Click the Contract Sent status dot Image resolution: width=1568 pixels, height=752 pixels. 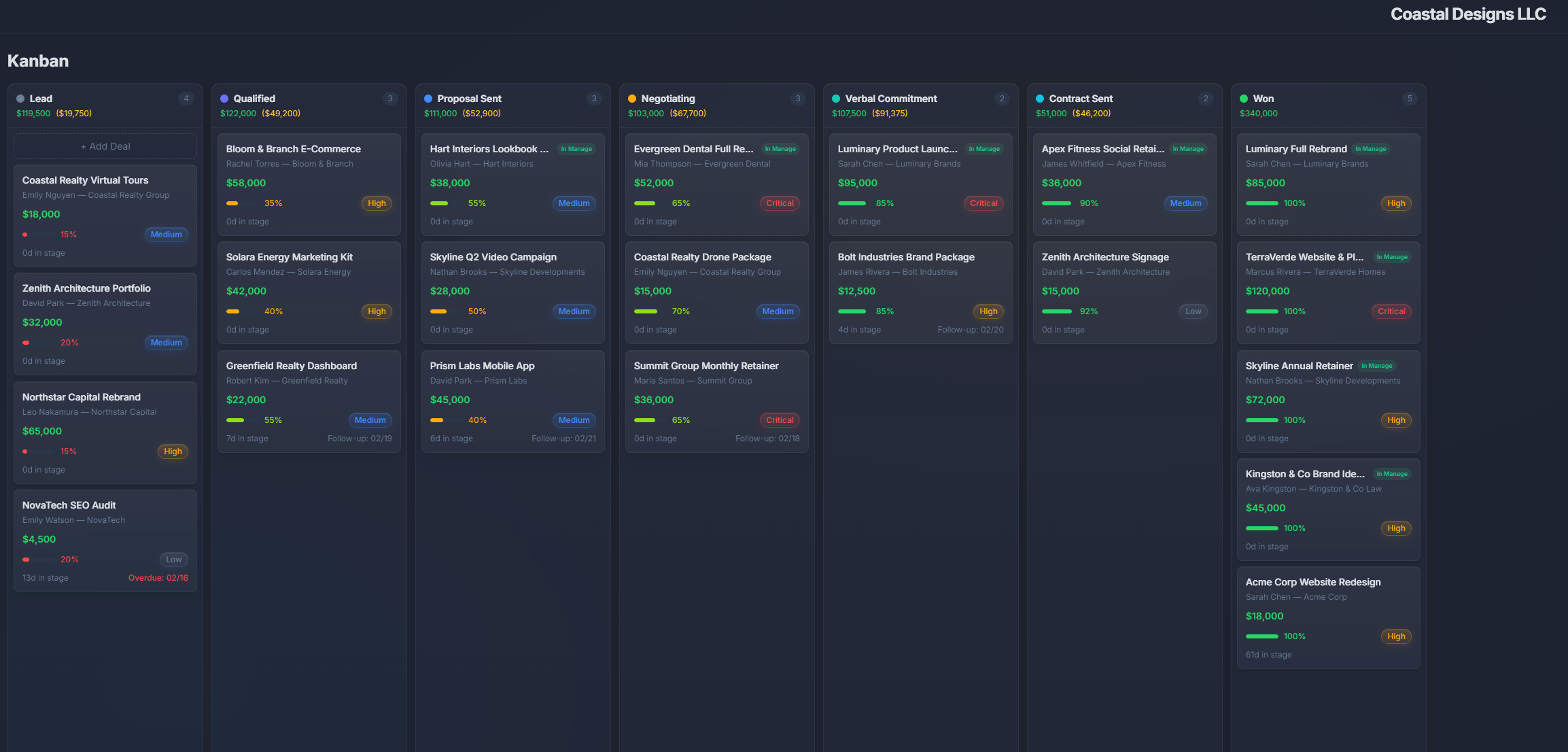[1041, 99]
